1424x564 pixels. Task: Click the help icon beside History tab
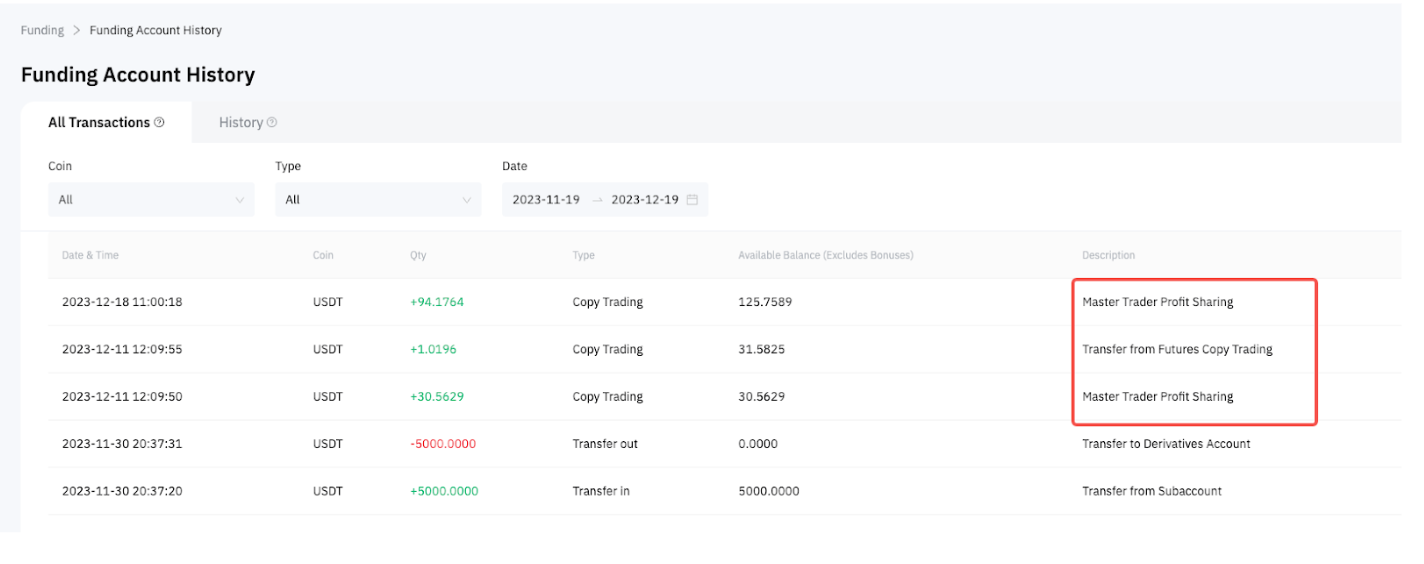[x=272, y=123]
